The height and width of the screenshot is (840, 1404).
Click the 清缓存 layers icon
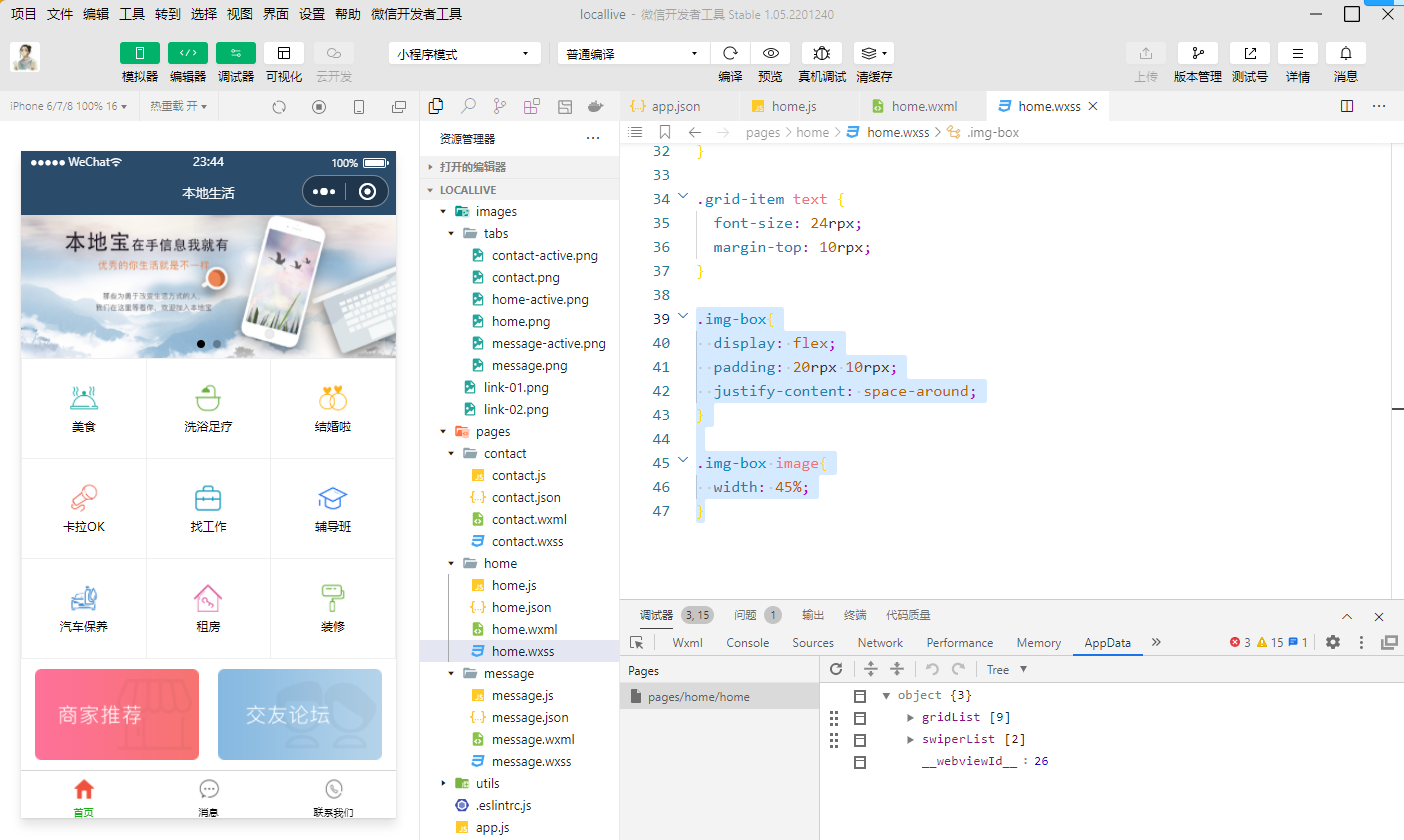pyautogui.click(x=874, y=53)
